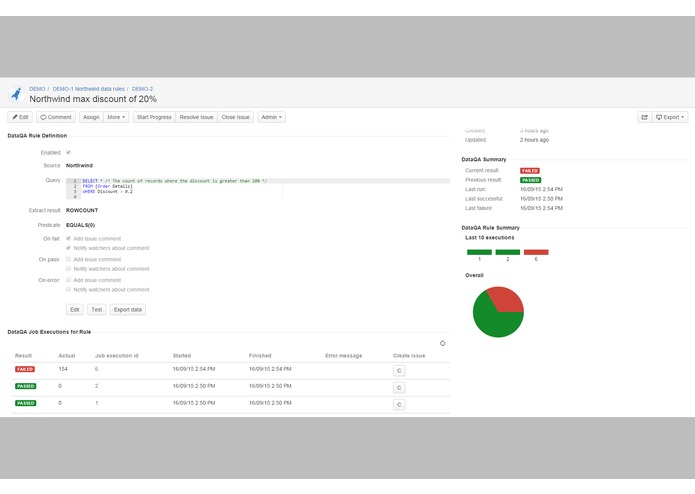Viewport: 695px width, 494px height.
Task: Click FAILED badge in executions table
Action: click(x=25, y=369)
